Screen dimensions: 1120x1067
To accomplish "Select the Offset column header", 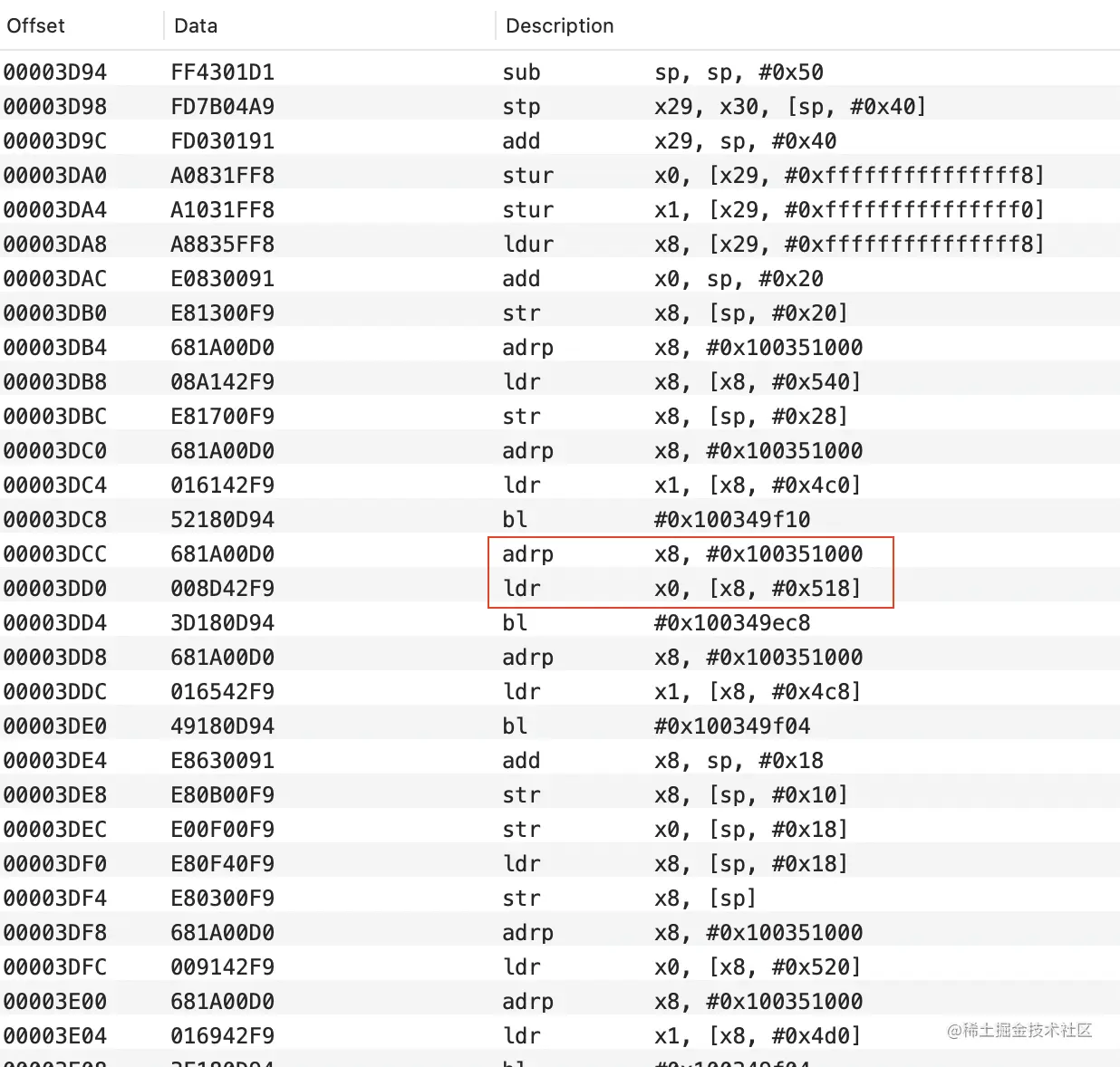I will coord(35,25).
